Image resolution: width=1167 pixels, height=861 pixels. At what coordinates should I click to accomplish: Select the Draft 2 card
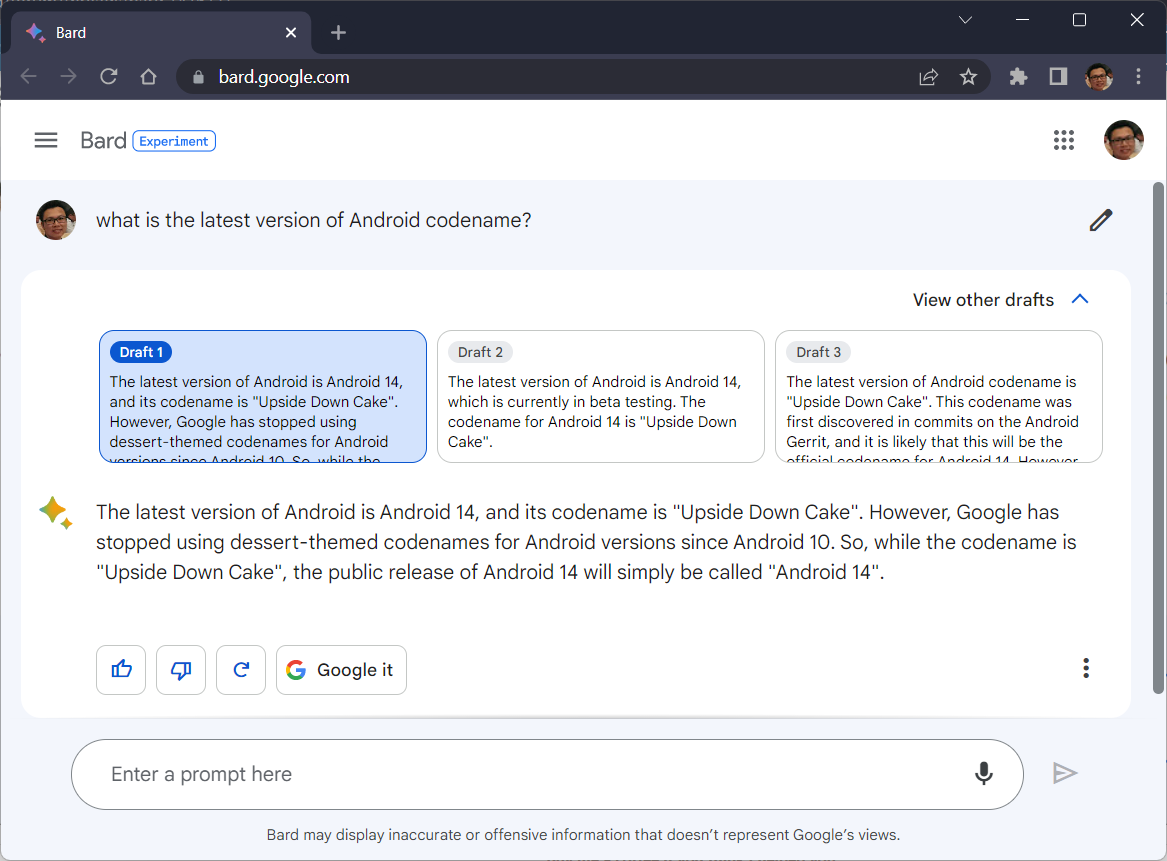coord(600,396)
